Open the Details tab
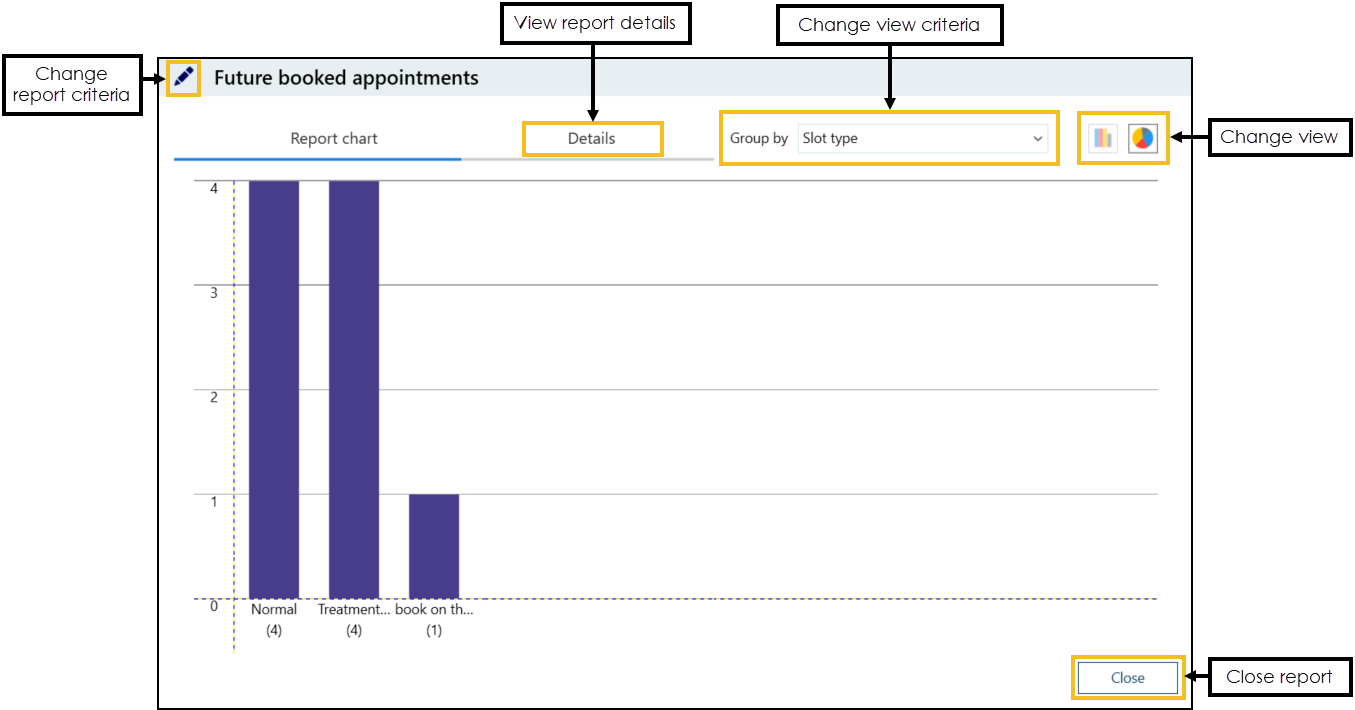This screenshot has width=1355, height=710. tap(591, 139)
